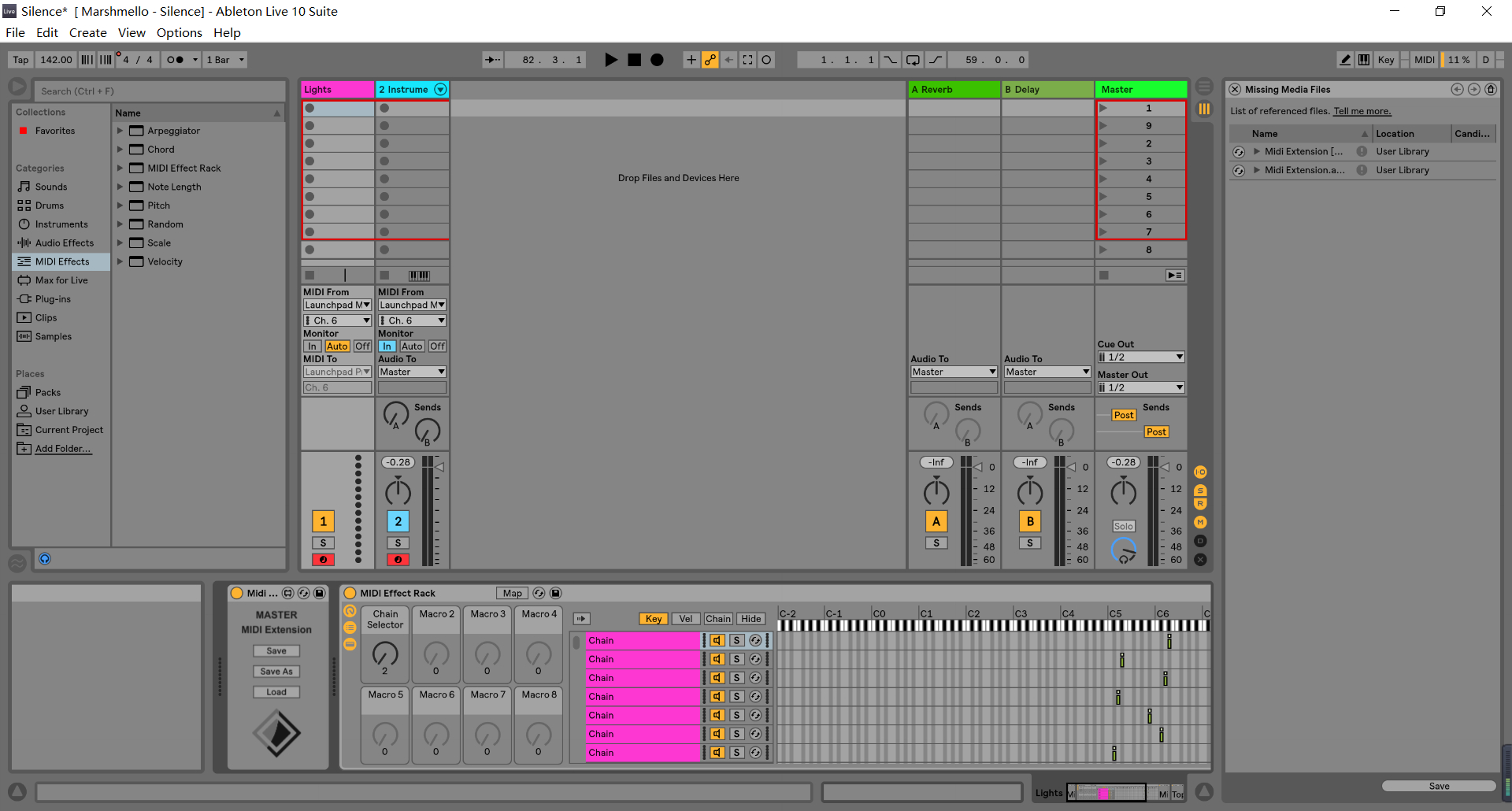The height and width of the screenshot is (811, 1512).
Task: Expand the Velocity folder in browser
Action: (120, 262)
